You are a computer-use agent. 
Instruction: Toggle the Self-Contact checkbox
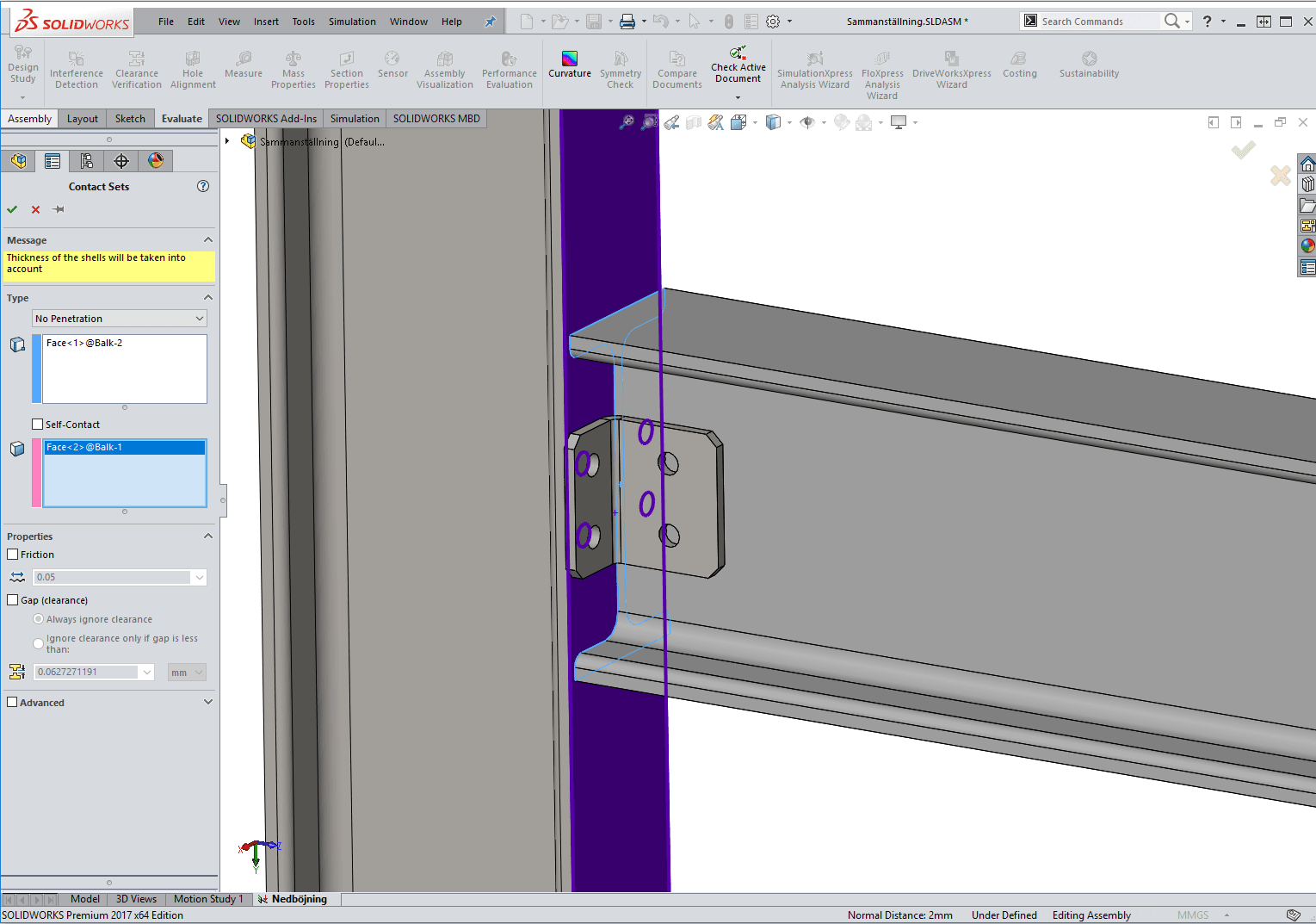[x=38, y=425]
